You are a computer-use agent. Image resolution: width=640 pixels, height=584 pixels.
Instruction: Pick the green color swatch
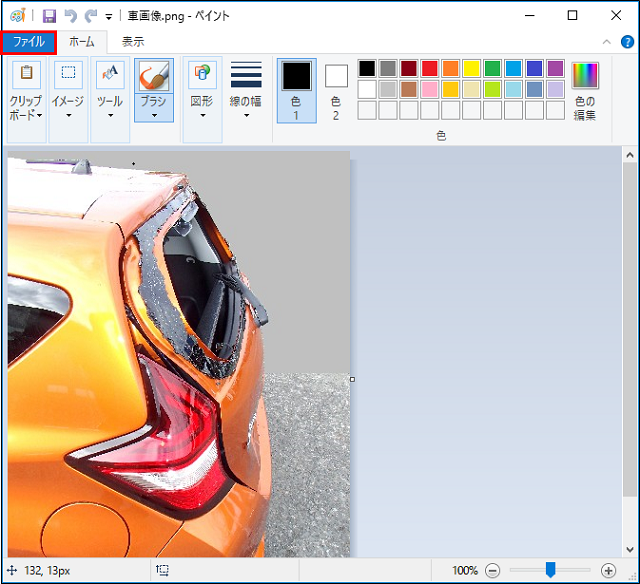[493, 69]
